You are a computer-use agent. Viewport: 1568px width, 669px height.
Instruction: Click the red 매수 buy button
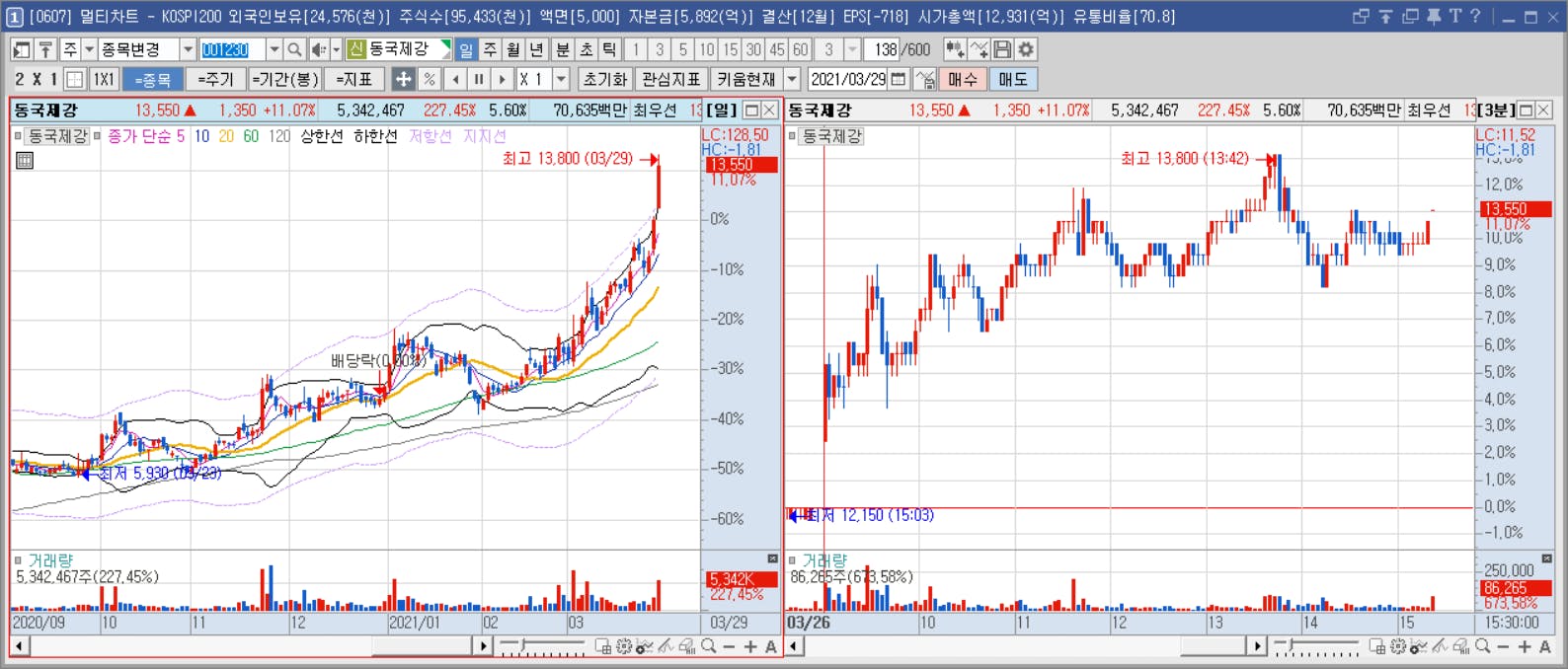[x=963, y=79]
